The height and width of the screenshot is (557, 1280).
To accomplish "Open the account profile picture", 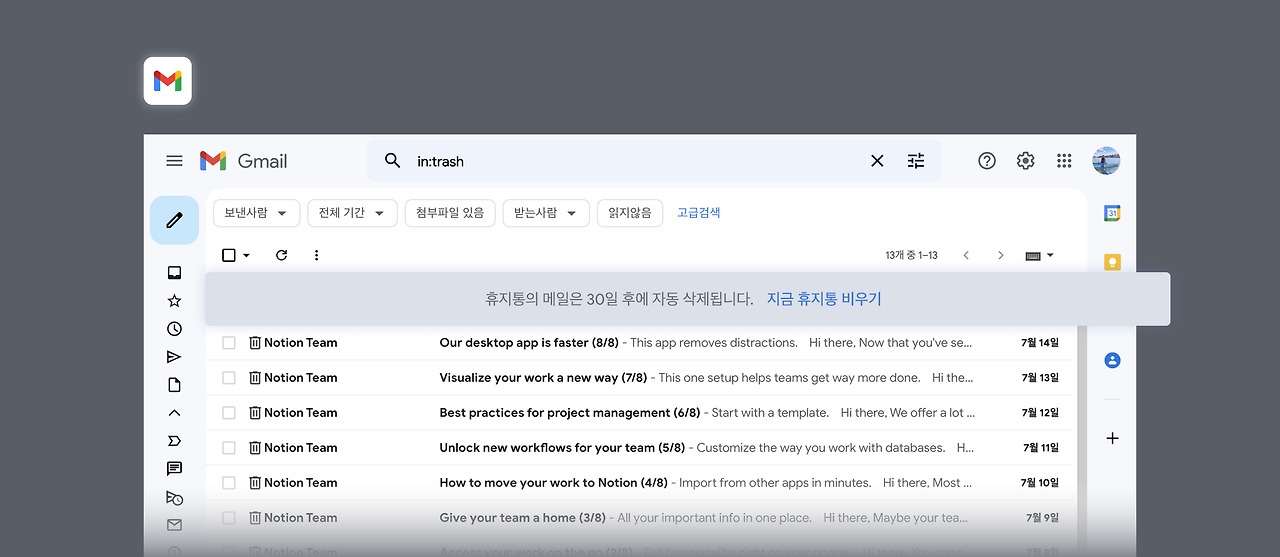I will (x=1106, y=161).
